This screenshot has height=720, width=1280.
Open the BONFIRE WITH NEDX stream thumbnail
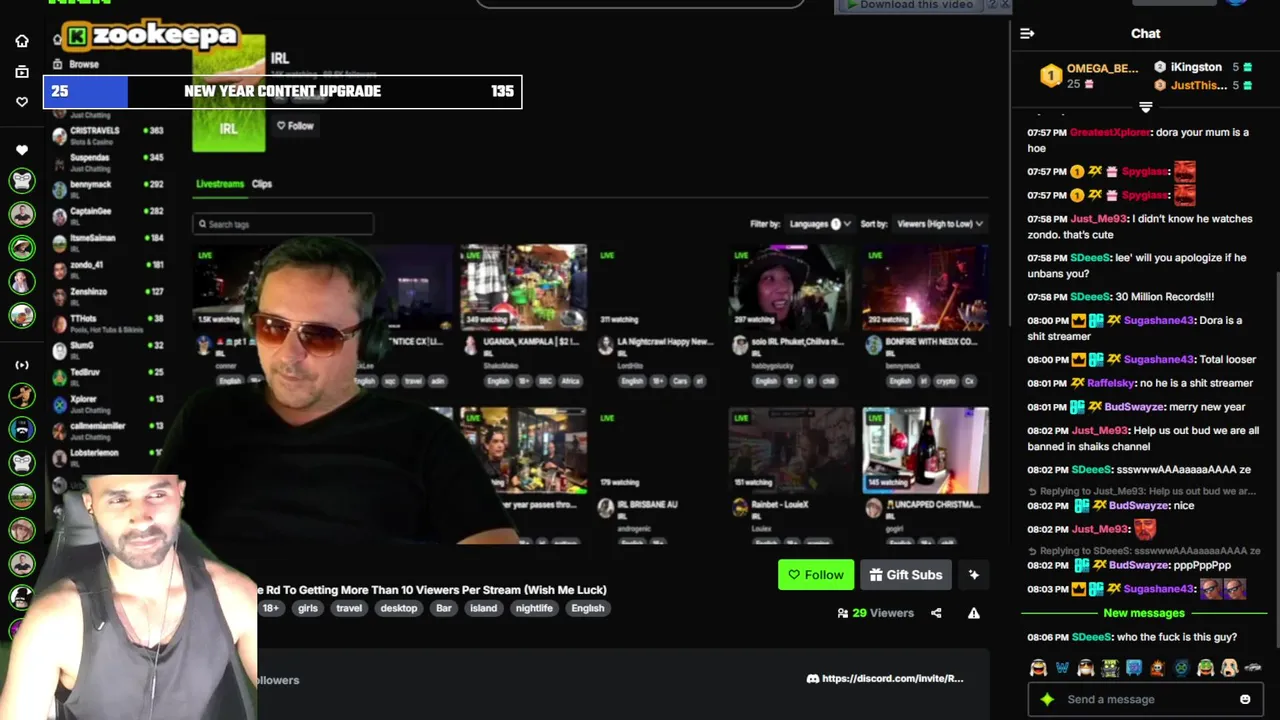click(x=925, y=287)
